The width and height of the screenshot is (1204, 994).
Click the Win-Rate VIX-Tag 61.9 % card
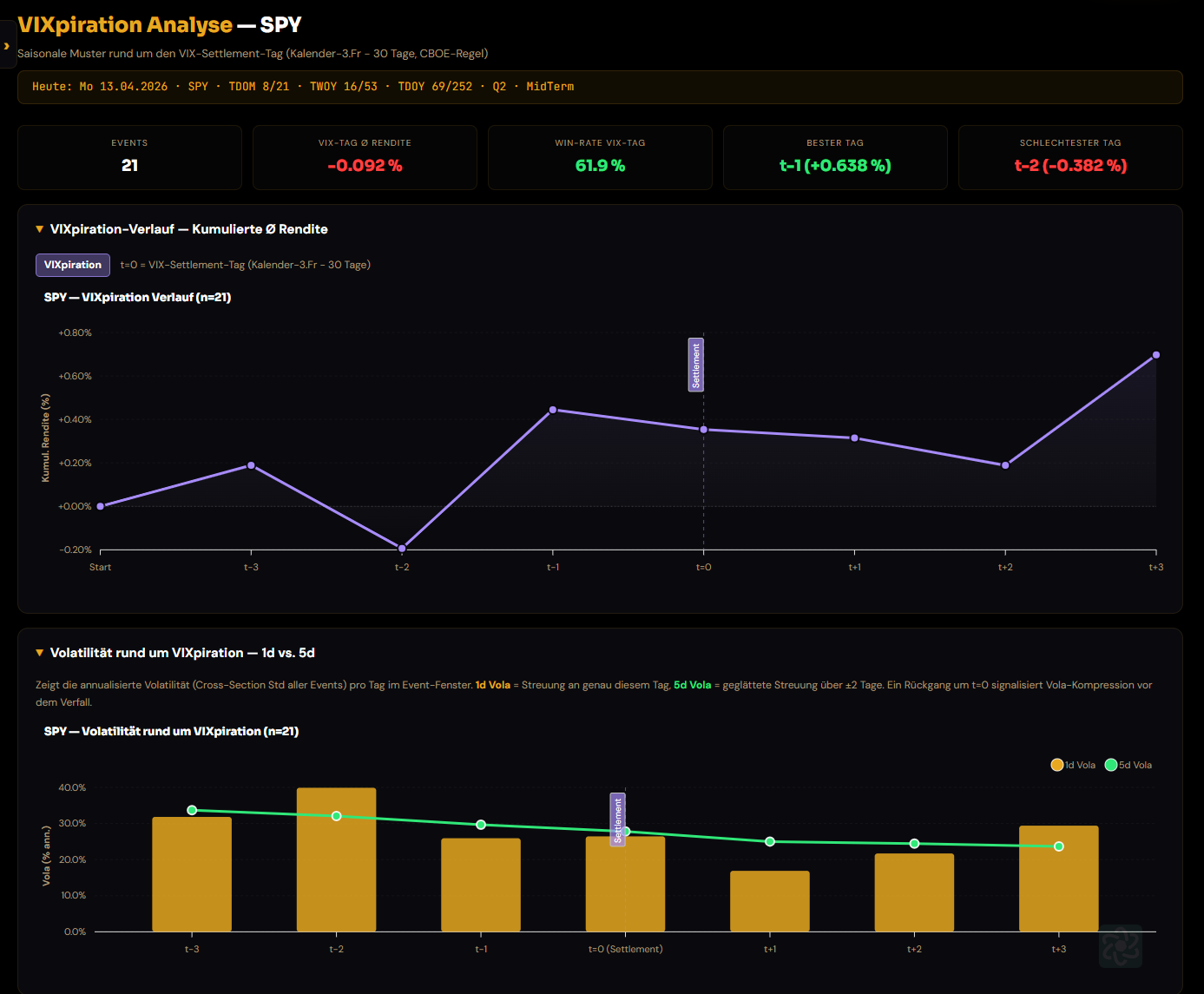600,157
